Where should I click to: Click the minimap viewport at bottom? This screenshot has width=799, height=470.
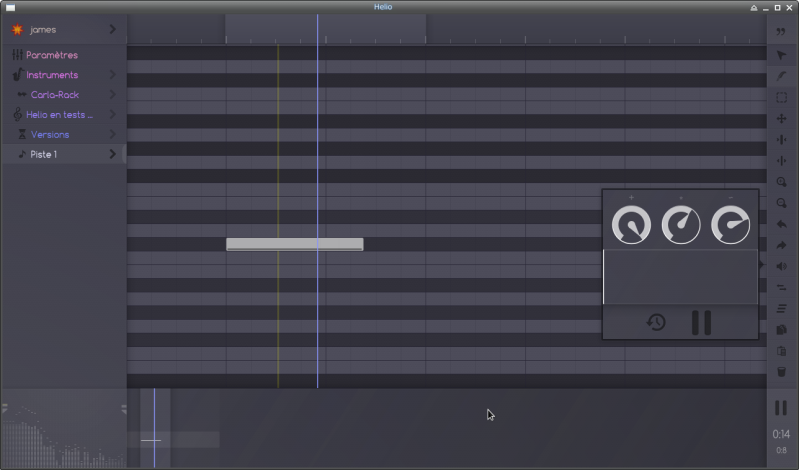tap(155, 428)
